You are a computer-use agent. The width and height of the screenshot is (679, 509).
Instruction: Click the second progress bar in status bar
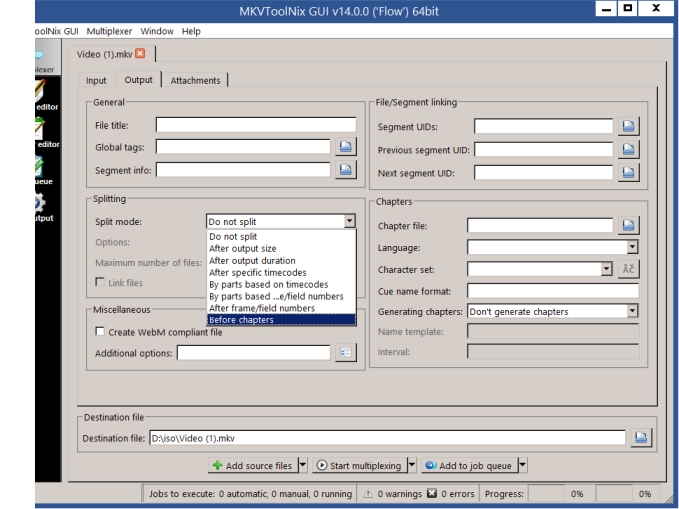(x=613, y=493)
